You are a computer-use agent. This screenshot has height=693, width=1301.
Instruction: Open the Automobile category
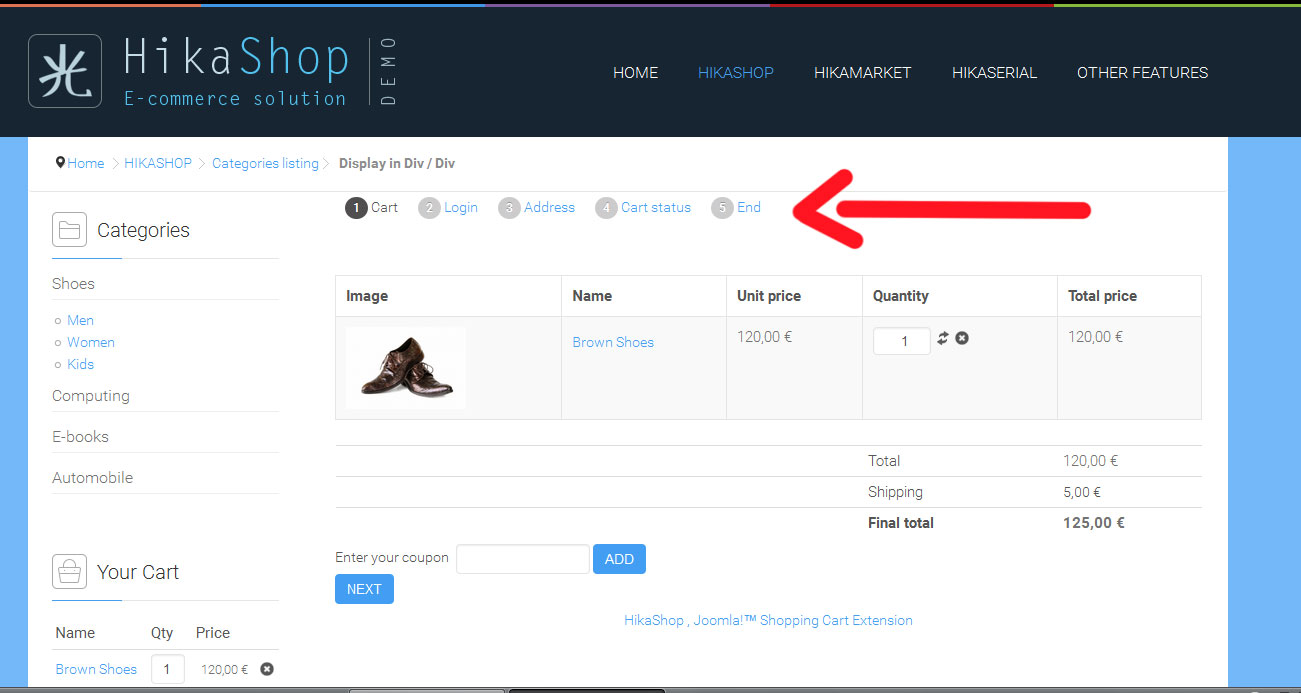tap(92, 478)
